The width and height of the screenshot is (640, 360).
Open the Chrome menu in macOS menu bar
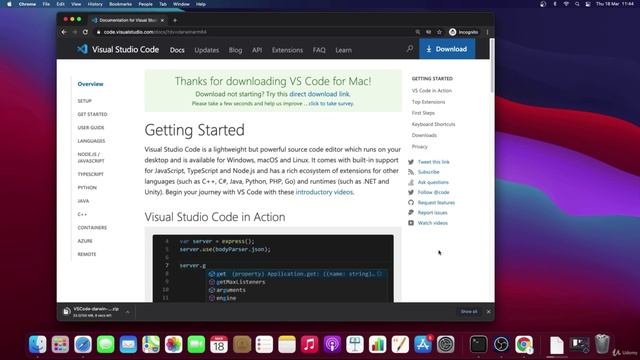[x=27, y=4]
